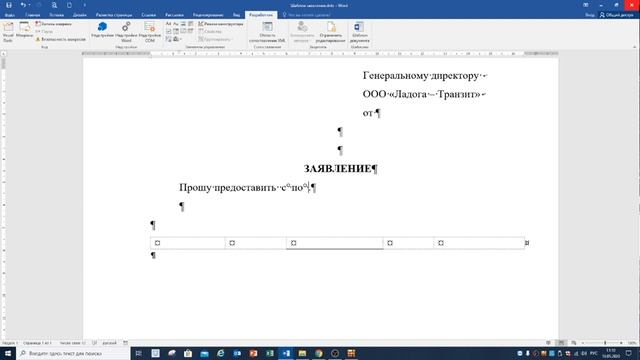The height and width of the screenshot is (360, 640).
Task: Expand Customize Quick Access Toolbar menu
Action: (x=84, y=5)
